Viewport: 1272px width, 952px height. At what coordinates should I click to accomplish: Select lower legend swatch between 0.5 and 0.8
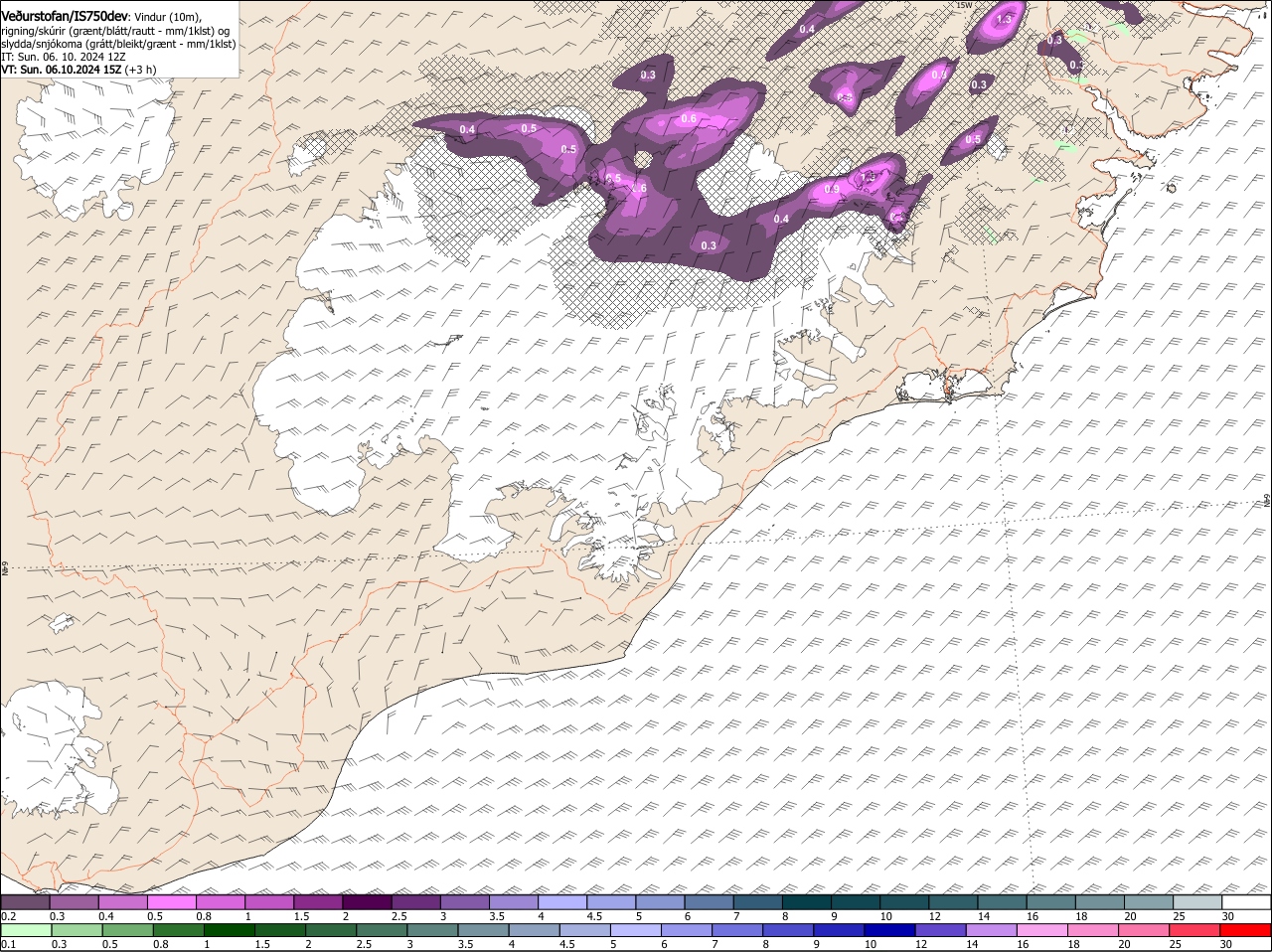coord(128,931)
